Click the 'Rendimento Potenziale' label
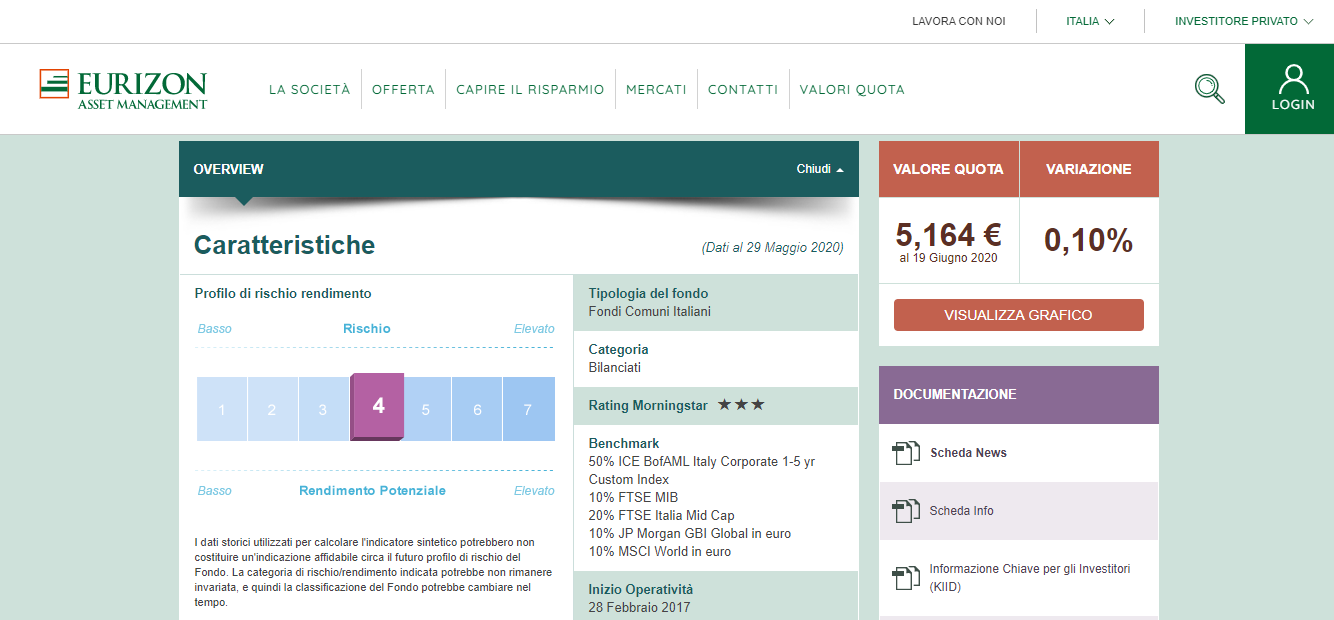 pos(372,491)
